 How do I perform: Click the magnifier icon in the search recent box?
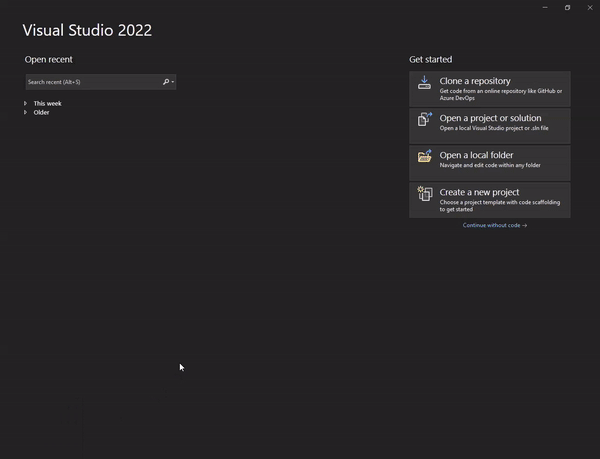(x=166, y=82)
